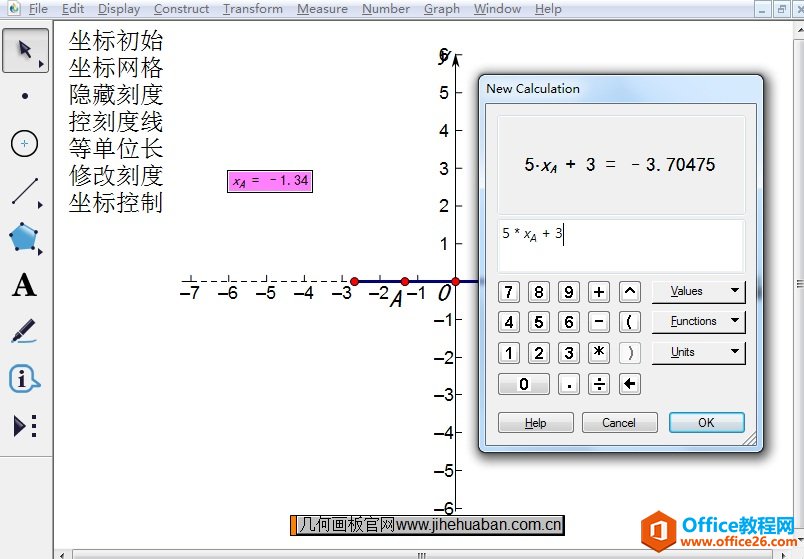Cancel the New Calculation dialog
This screenshot has height=559, width=804.
click(x=619, y=423)
